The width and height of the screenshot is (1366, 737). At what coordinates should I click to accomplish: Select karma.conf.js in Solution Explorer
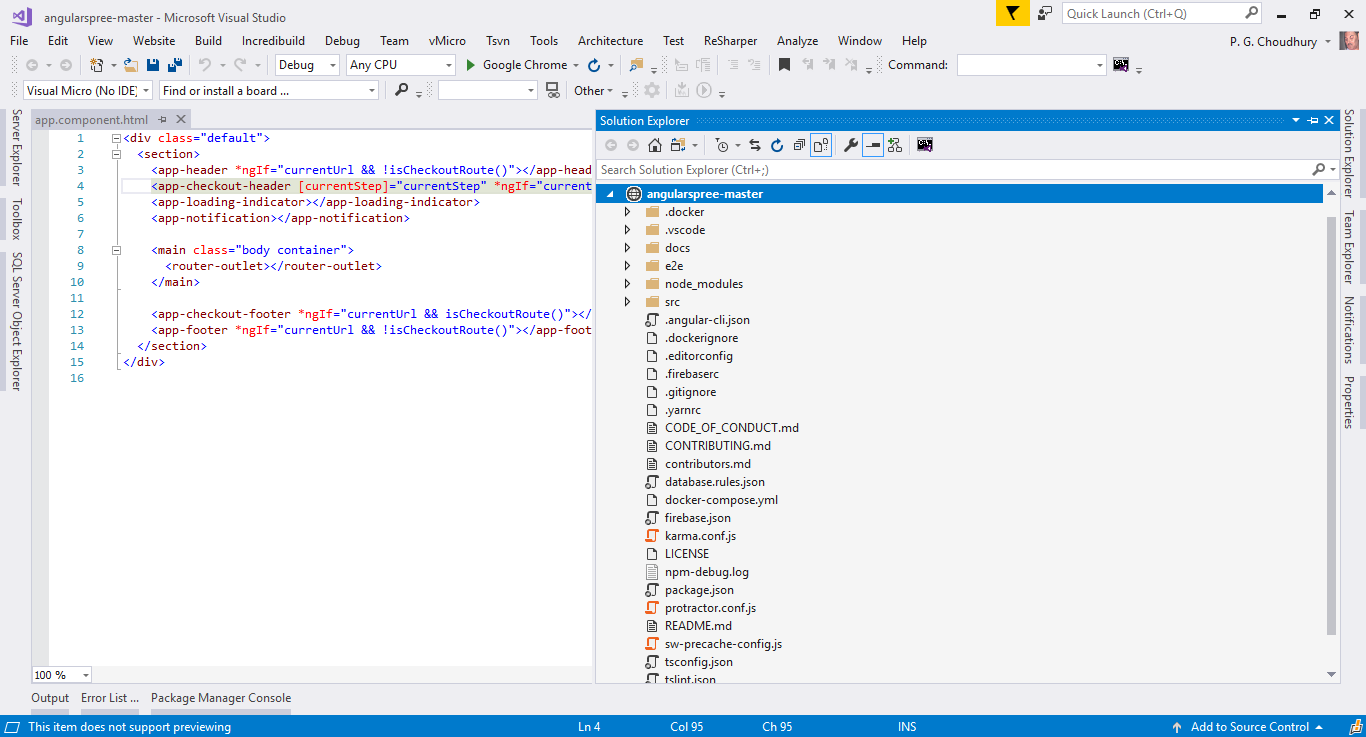pyautogui.click(x=700, y=536)
